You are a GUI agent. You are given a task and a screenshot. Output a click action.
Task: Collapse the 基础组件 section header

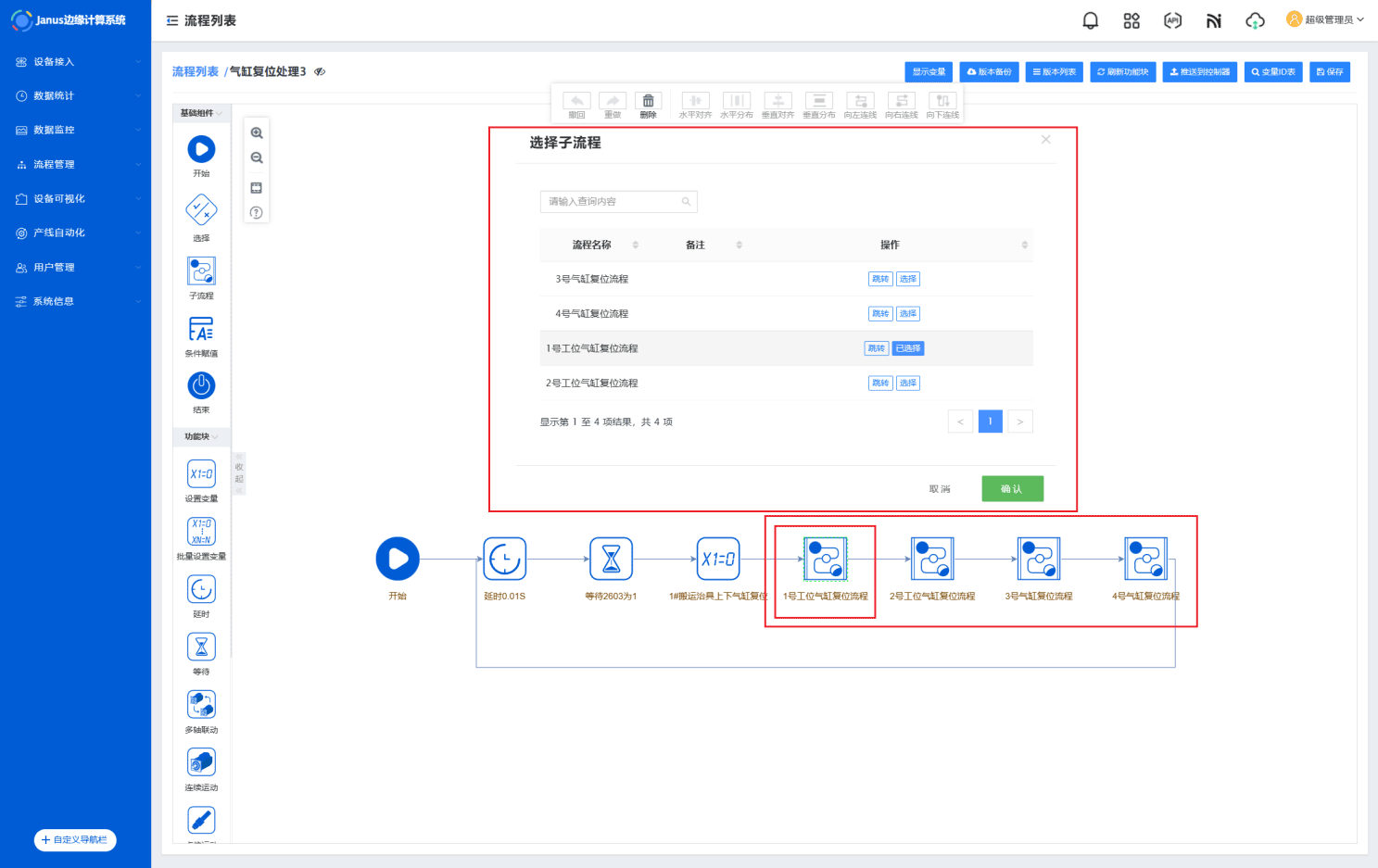[x=200, y=113]
